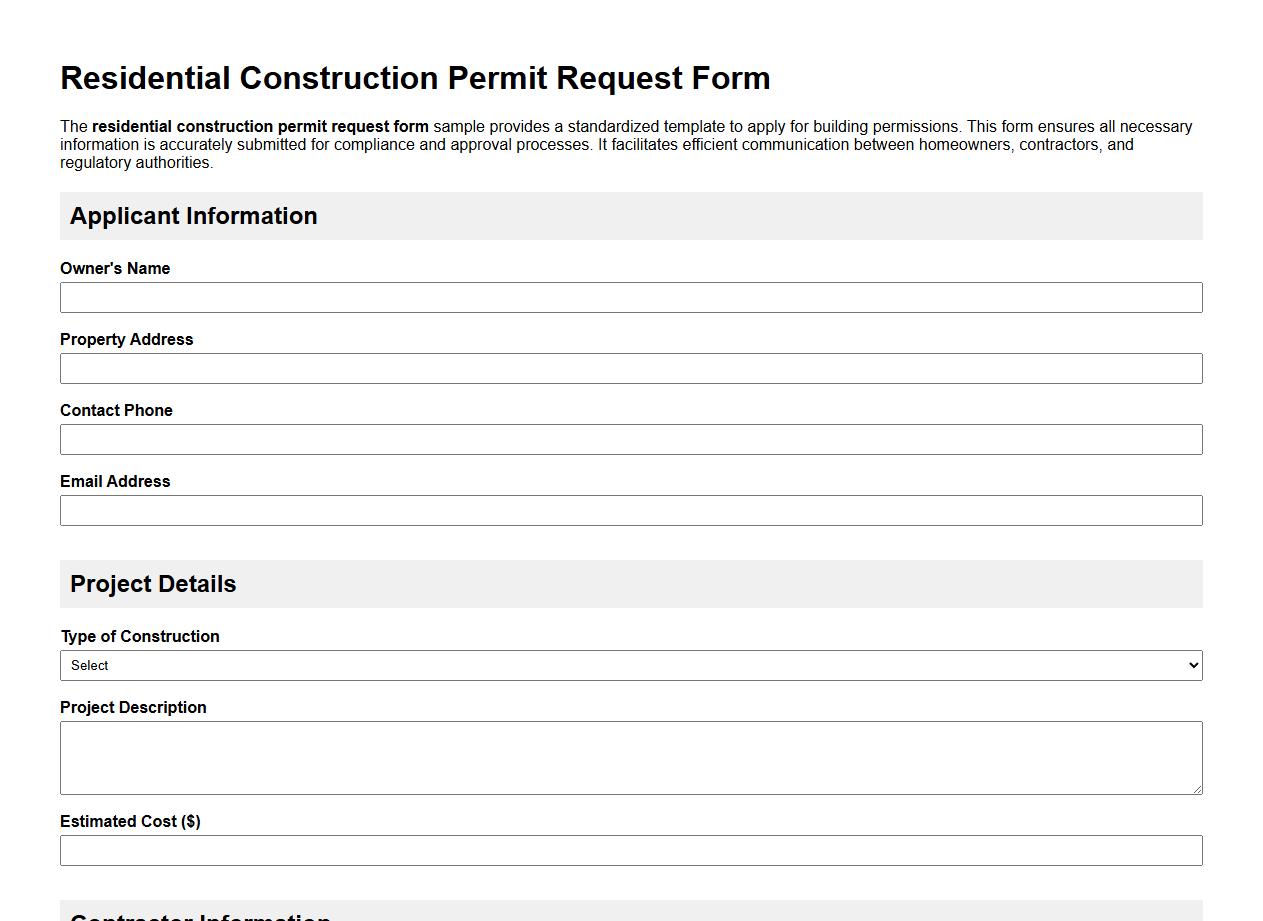Viewport: 1263px width, 921px height.
Task: Click the form title text
Action: [415, 78]
